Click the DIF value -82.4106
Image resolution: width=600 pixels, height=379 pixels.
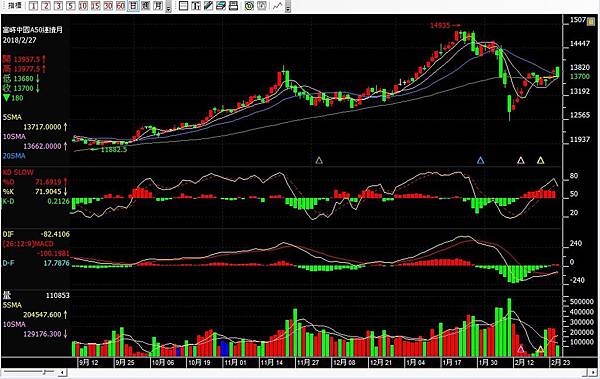tap(55, 234)
